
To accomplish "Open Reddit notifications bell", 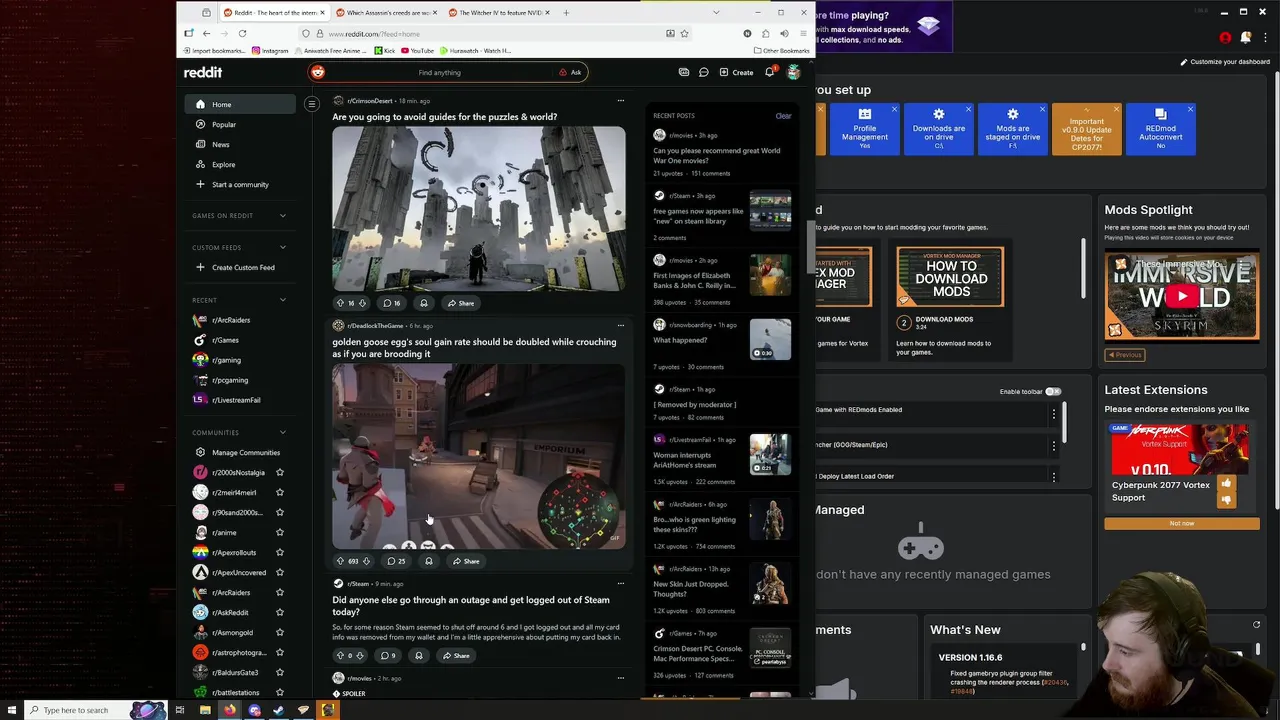I will (x=769, y=72).
